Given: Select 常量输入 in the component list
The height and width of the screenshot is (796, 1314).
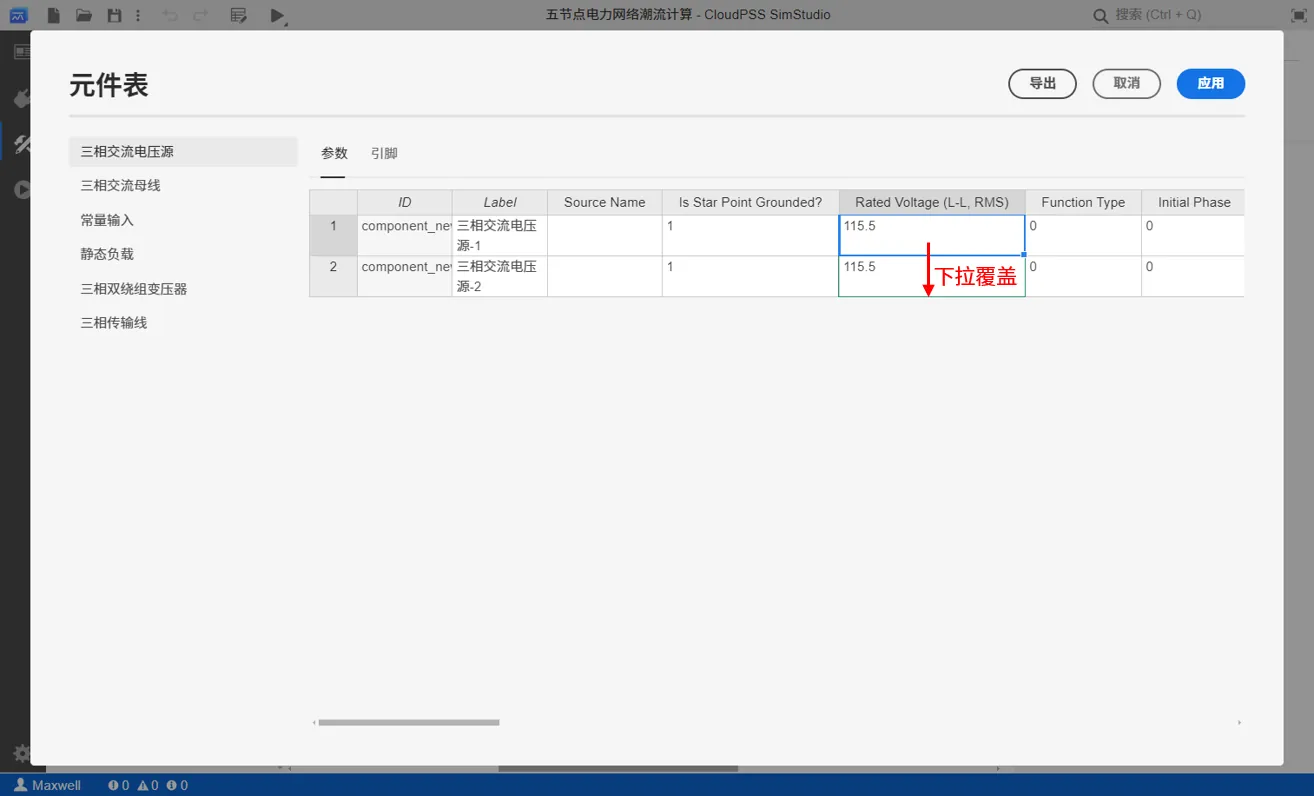Looking at the screenshot, I should click(183, 220).
